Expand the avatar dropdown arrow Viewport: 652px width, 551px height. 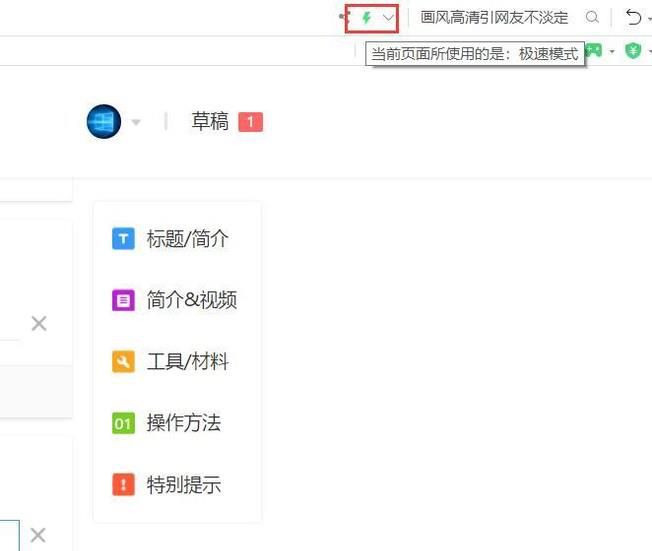pos(136,122)
